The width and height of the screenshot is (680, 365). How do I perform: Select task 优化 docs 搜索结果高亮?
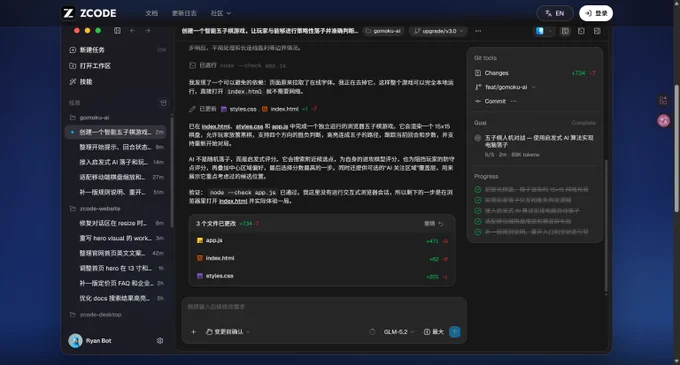click(x=115, y=298)
